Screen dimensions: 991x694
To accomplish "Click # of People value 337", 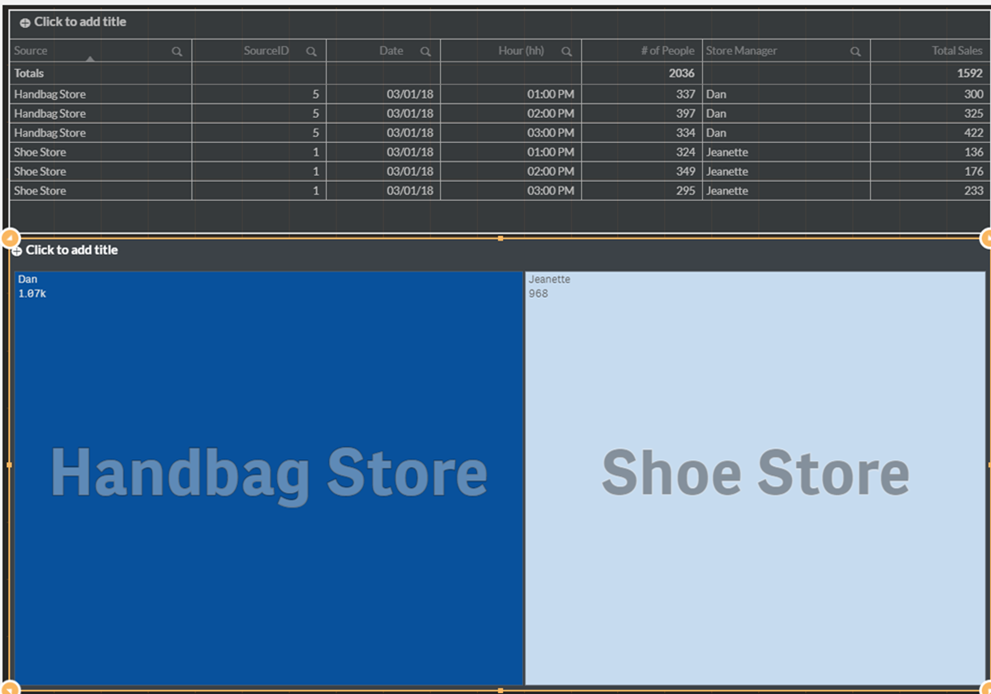I will coord(685,94).
